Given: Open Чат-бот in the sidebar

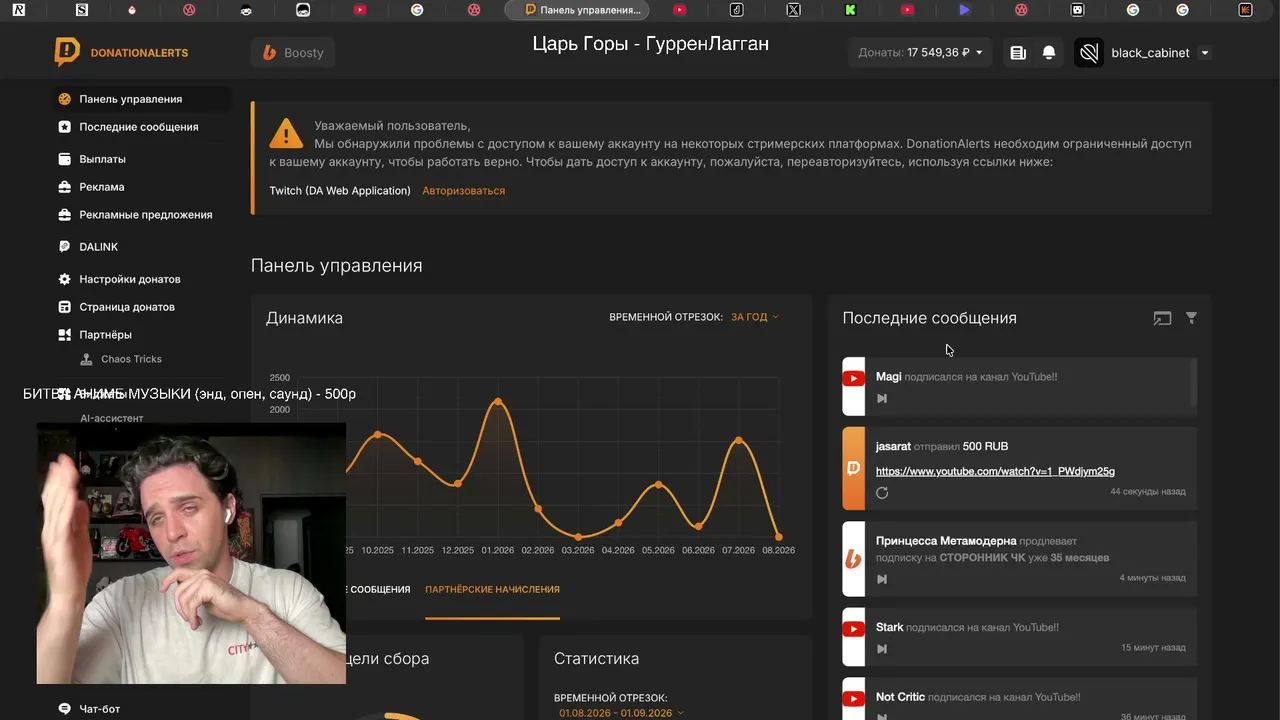Looking at the screenshot, I should tap(100, 709).
